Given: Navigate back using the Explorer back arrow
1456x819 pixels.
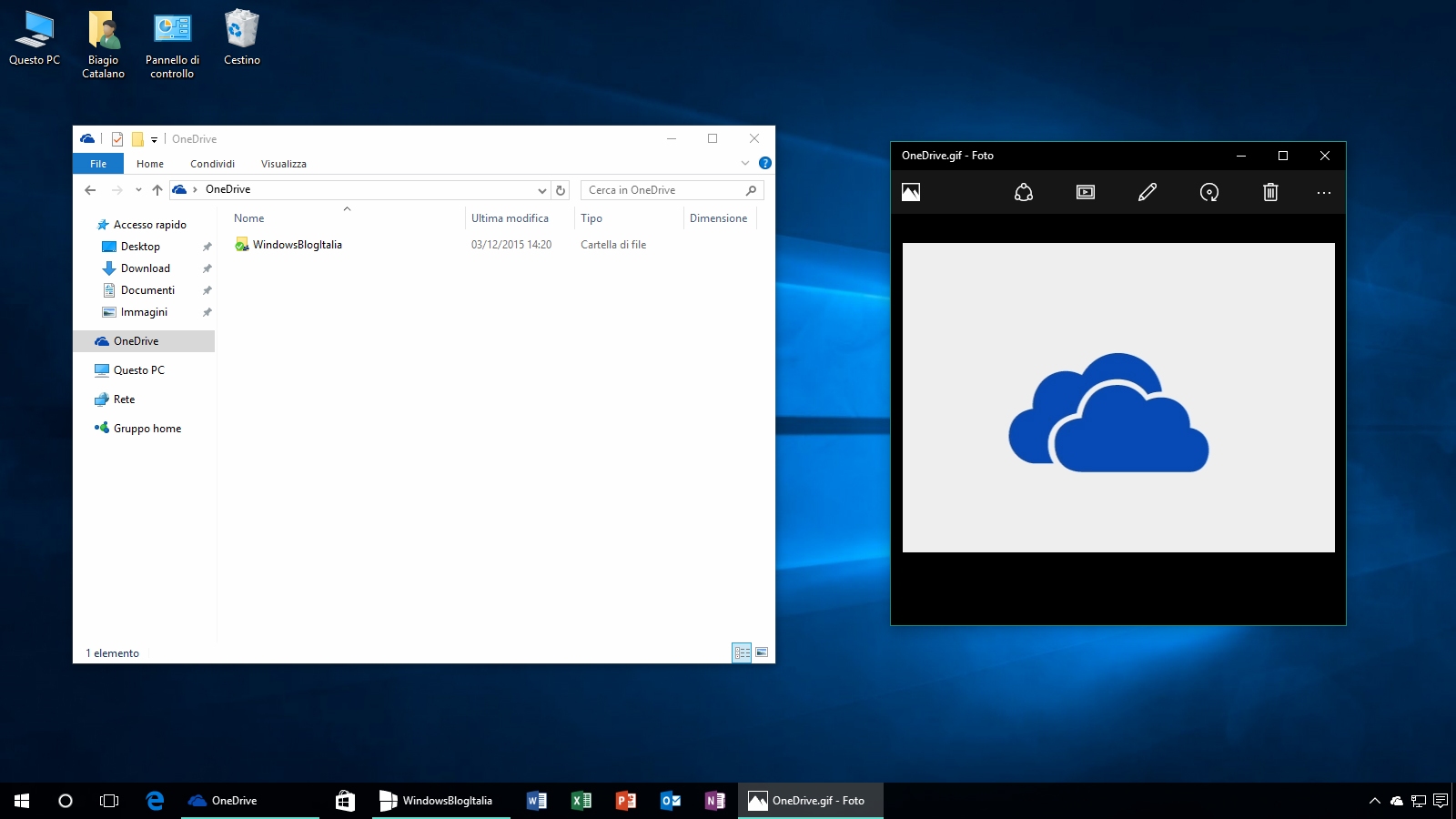Looking at the screenshot, I should coord(89,189).
